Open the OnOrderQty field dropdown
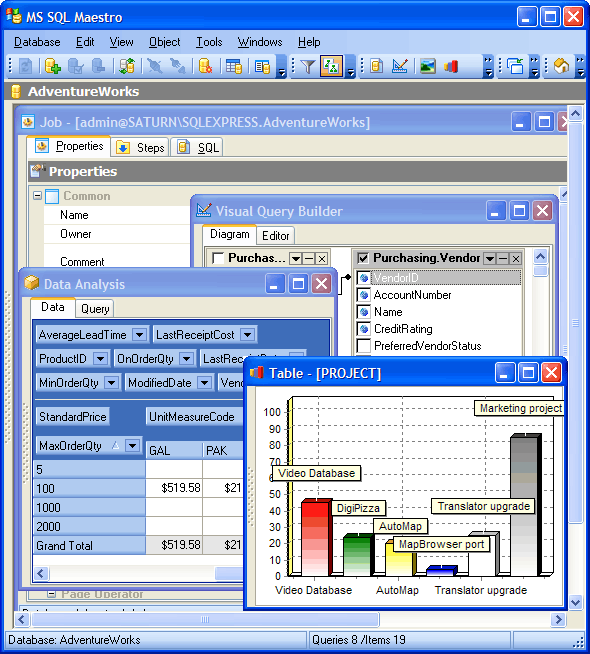 pos(187,359)
